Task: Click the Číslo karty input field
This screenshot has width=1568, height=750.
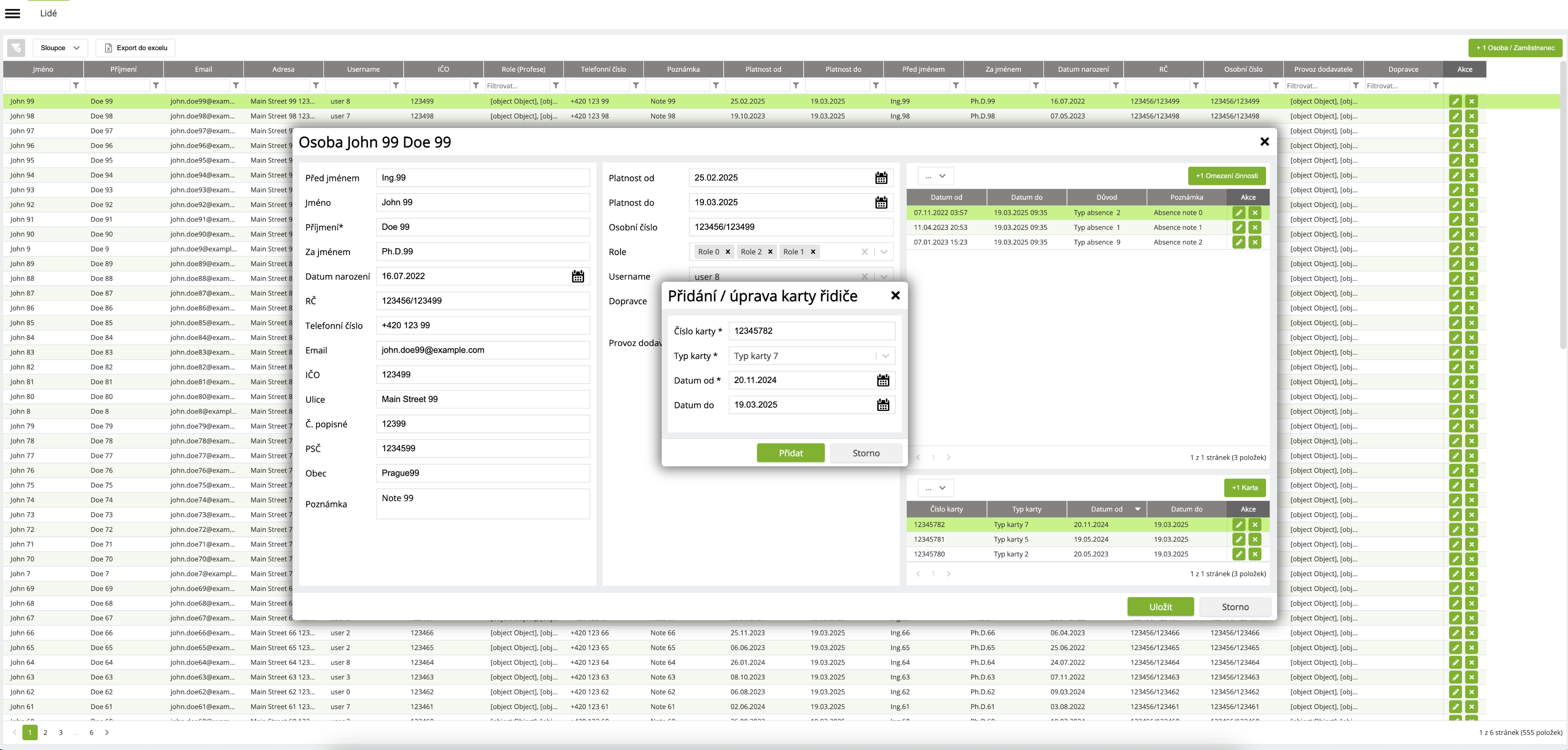Action: (x=811, y=331)
